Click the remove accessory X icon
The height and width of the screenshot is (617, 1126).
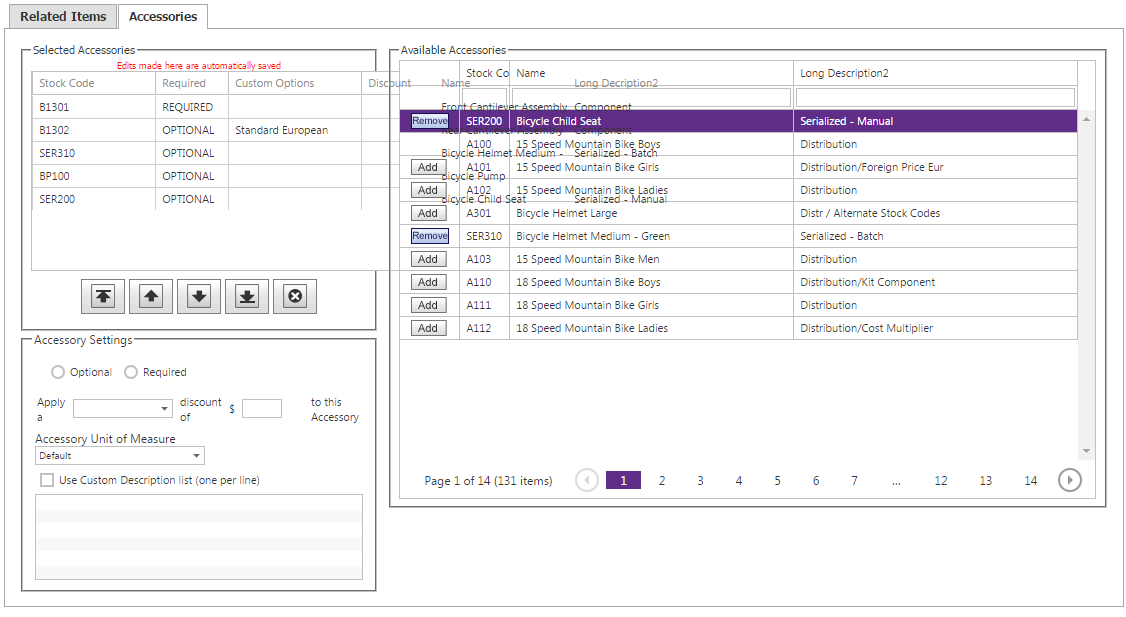pyautogui.click(x=295, y=296)
